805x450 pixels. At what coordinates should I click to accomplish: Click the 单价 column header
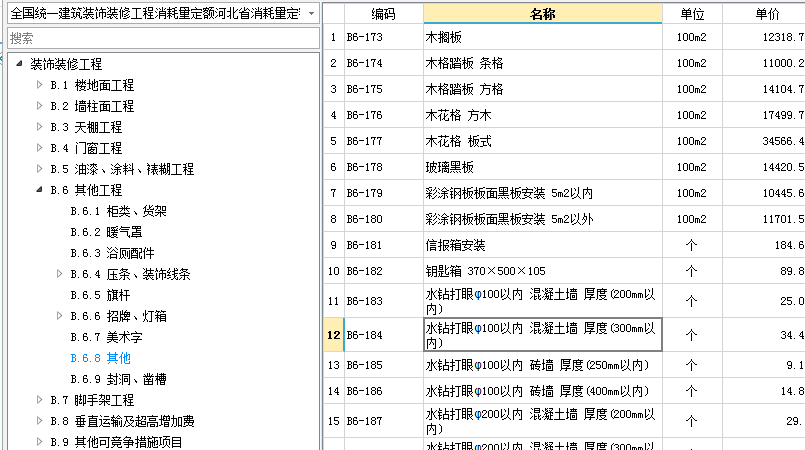tap(766, 14)
